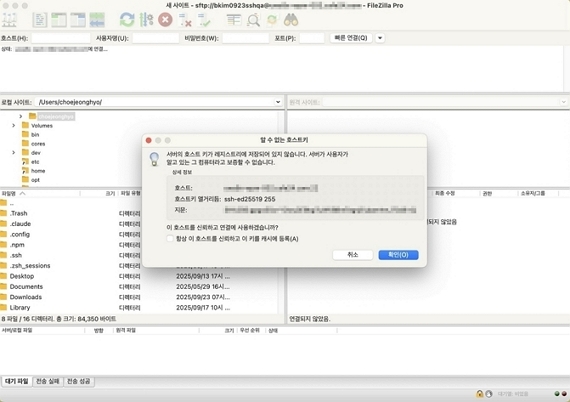Image resolution: width=570 pixels, height=402 pixels.
Task: Select the home folder in tree
Action: tap(38, 171)
